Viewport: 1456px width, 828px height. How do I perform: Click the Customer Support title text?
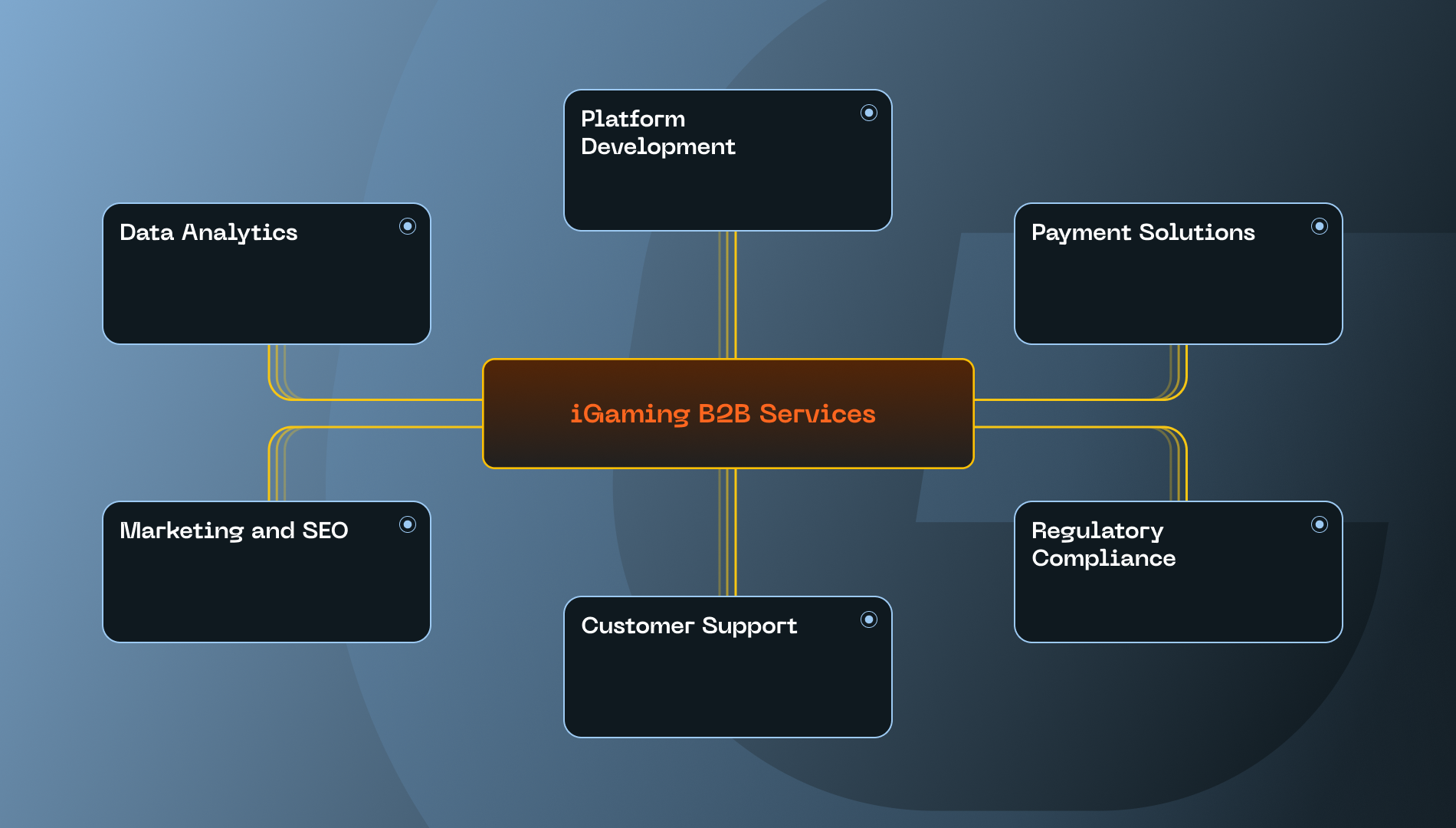pyautogui.click(x=689, y=626)
